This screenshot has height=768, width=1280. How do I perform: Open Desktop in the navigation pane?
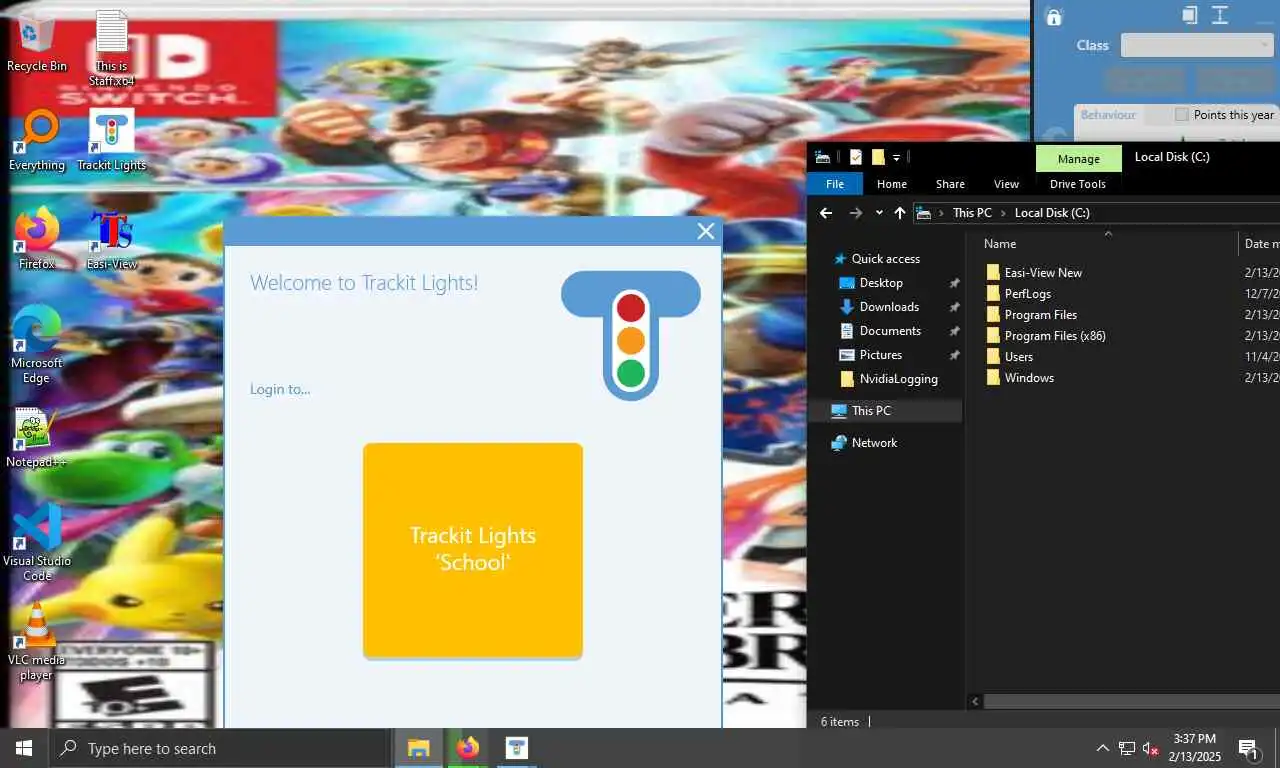[881, 283]
